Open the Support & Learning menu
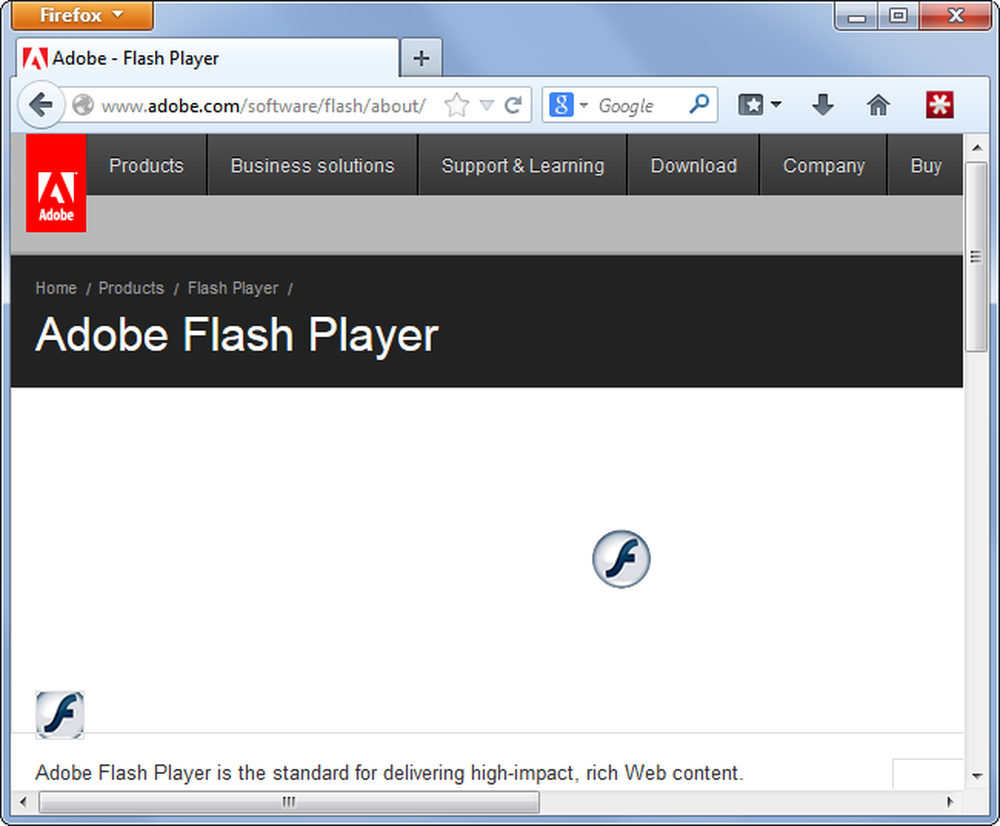 pos(523,165)
